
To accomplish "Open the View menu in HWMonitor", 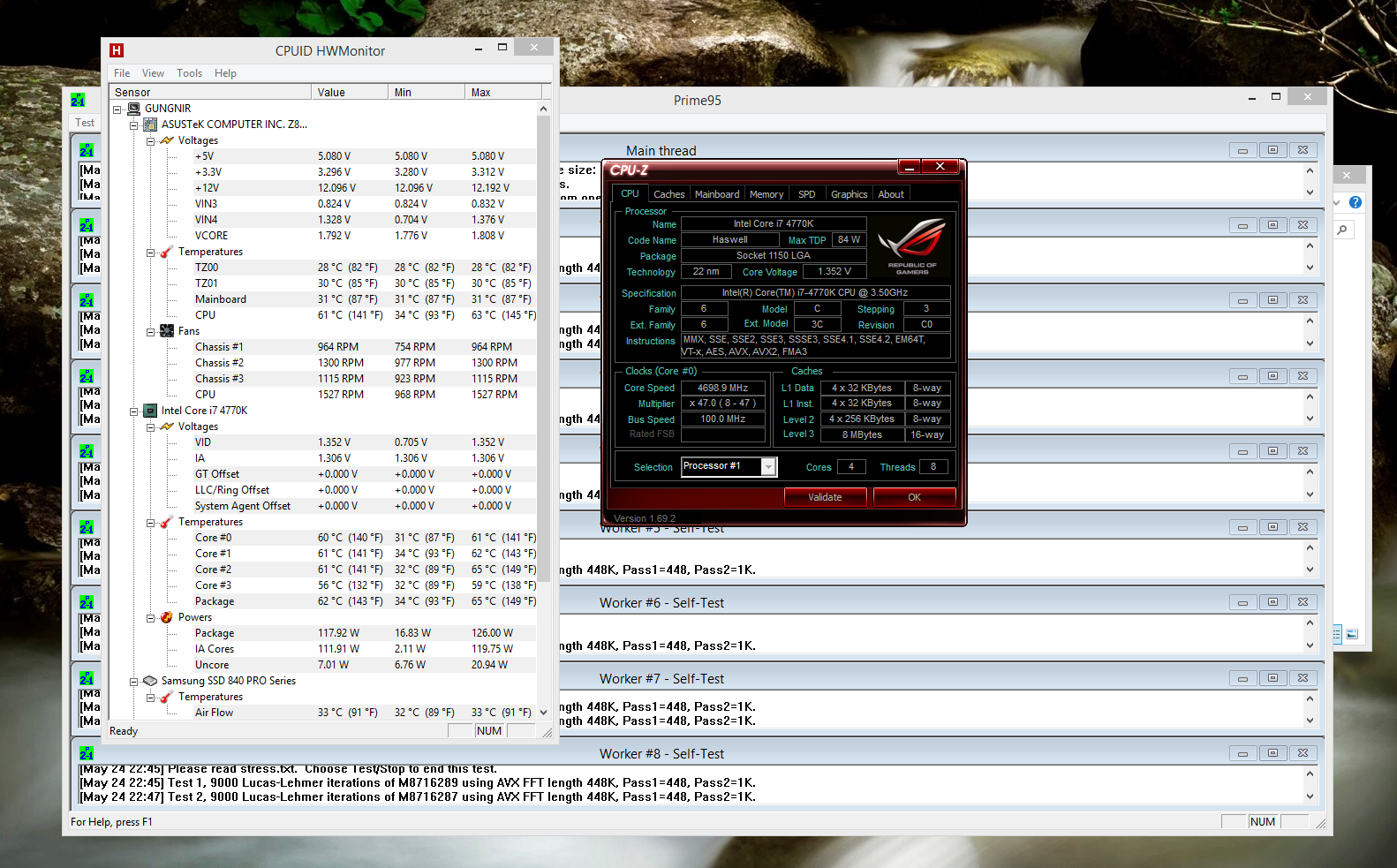I will [153, 73].
